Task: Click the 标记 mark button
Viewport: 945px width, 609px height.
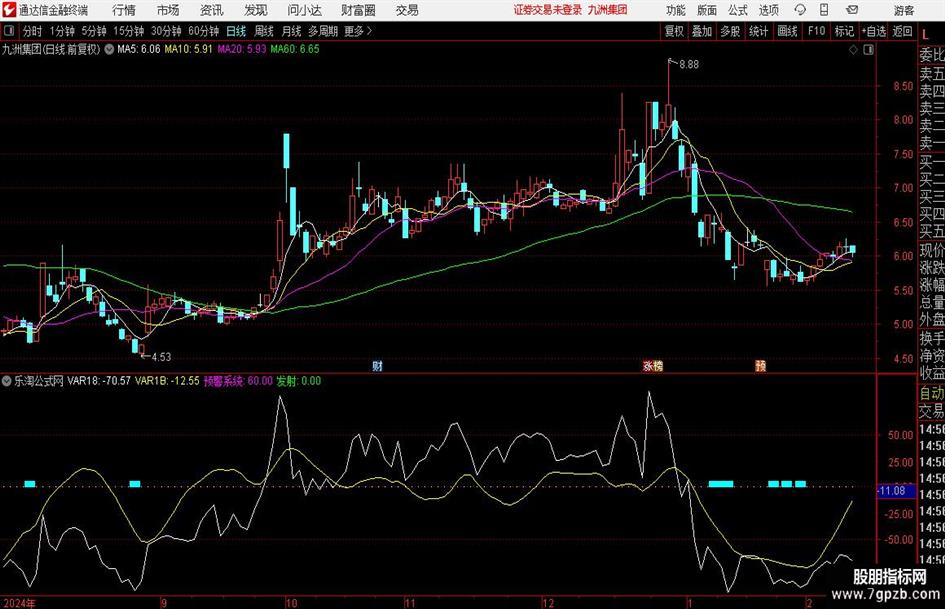Action: (x=844, y=31)
